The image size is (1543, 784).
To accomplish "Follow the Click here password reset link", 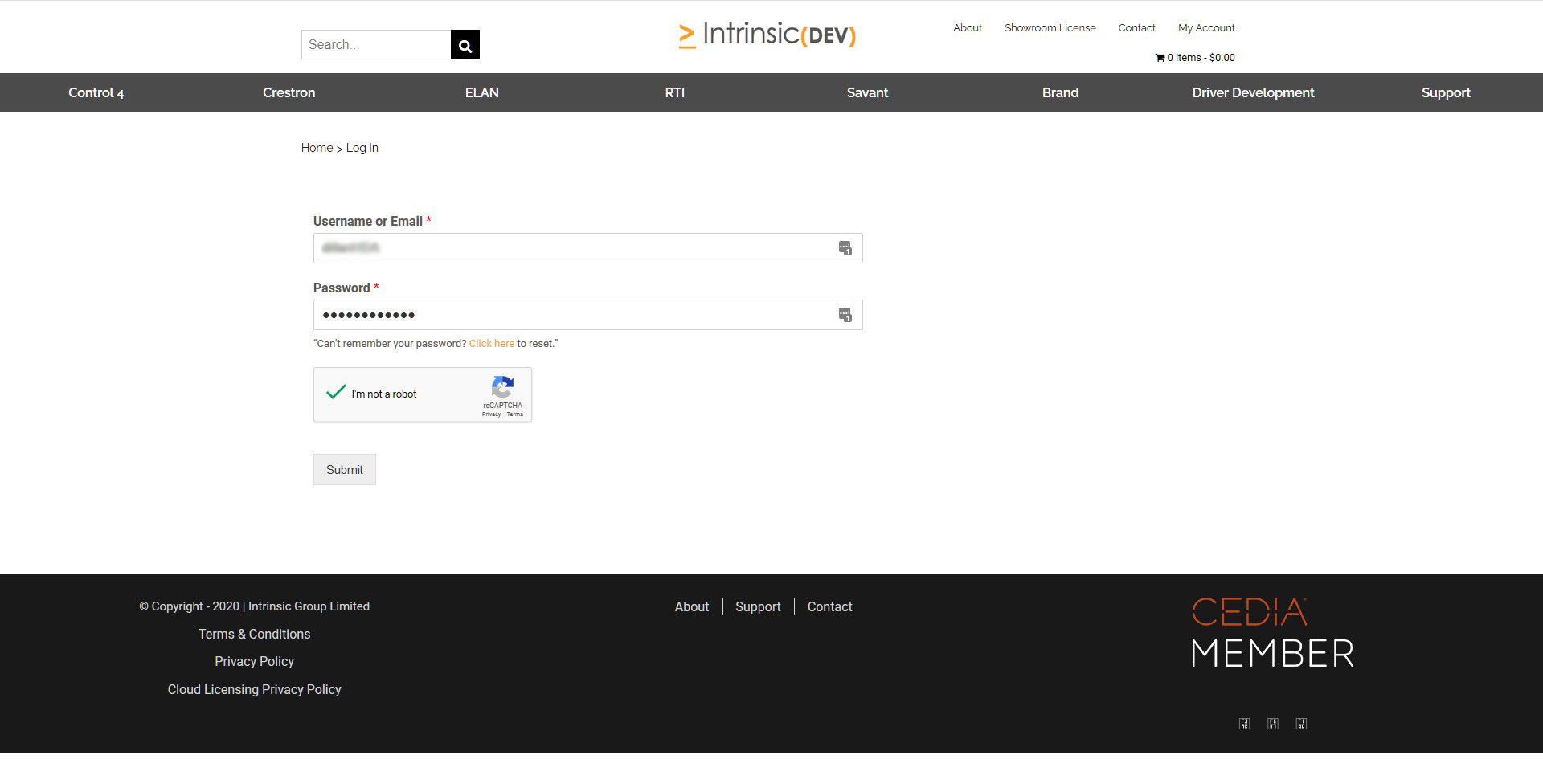I will point(492,344).
